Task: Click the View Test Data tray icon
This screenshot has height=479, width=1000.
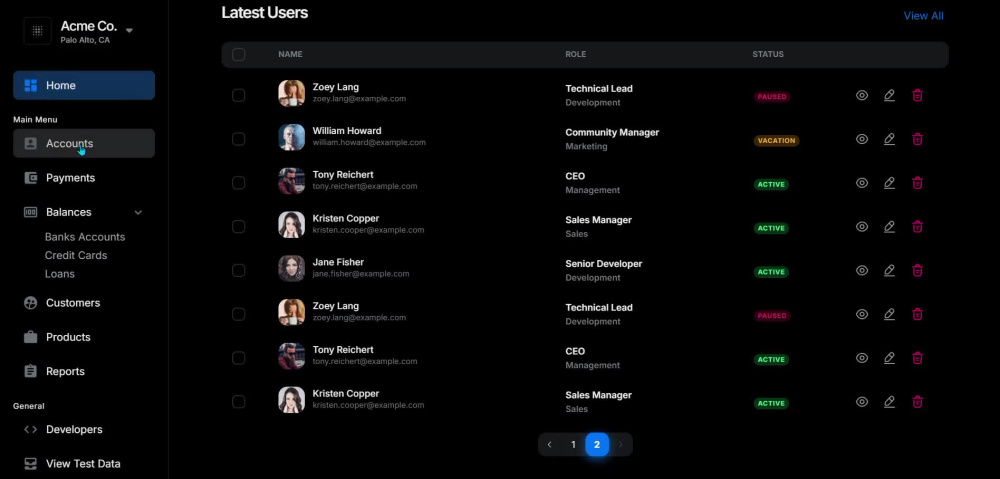Action: (x=31, y=464)
